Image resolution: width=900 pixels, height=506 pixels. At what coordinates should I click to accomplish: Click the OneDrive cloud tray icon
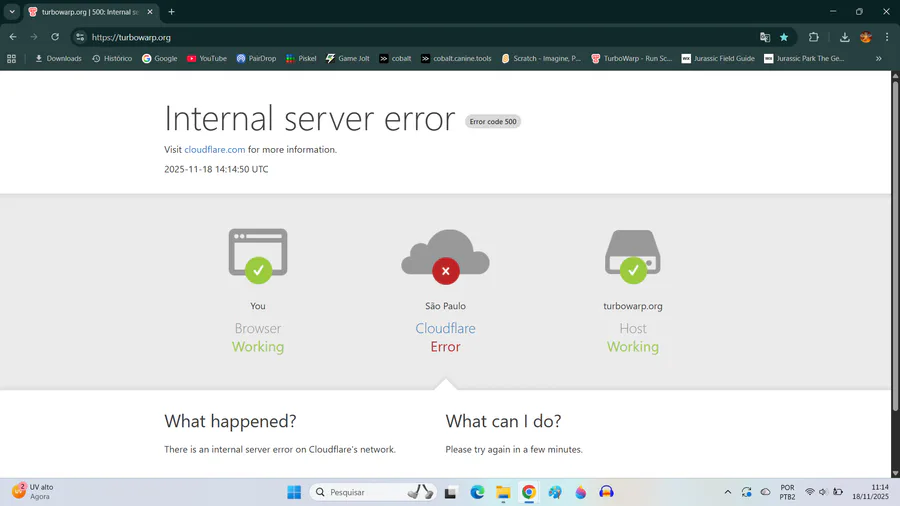(766, 492)
